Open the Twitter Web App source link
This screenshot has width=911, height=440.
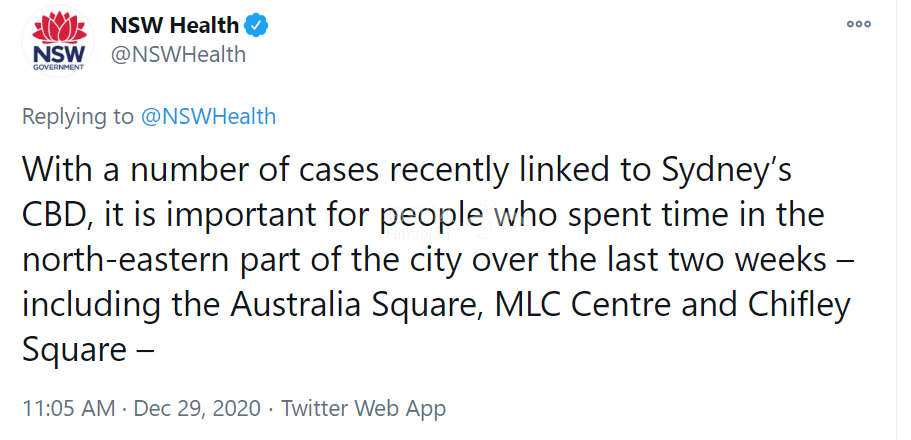click(364, 409)
